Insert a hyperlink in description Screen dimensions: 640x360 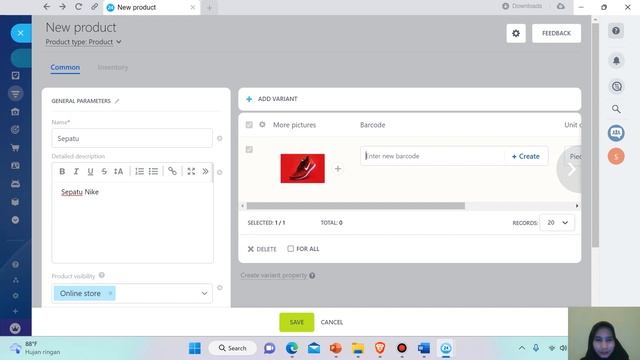[172, 171]
